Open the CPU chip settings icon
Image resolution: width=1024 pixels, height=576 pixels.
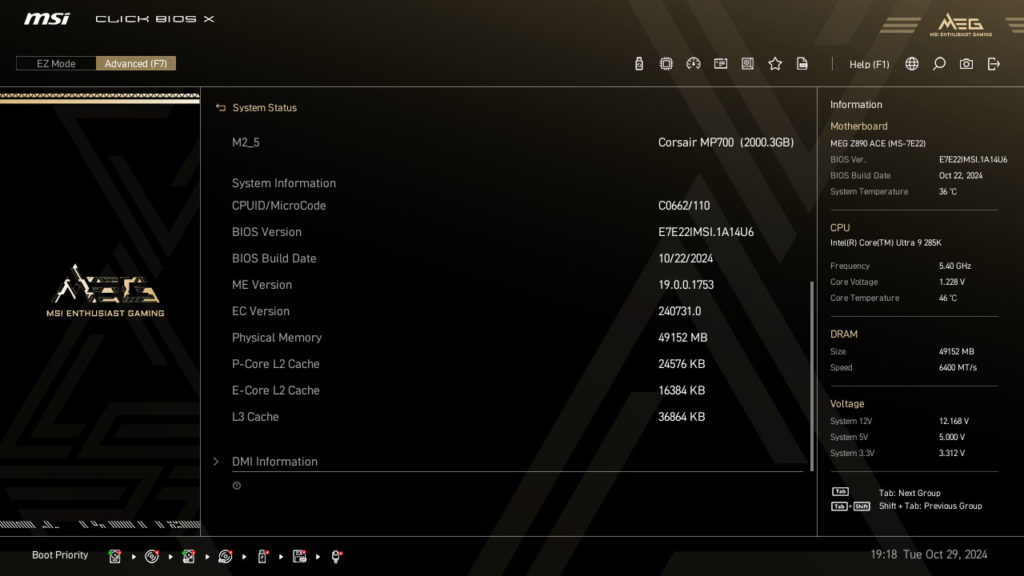tap(666, 63)
